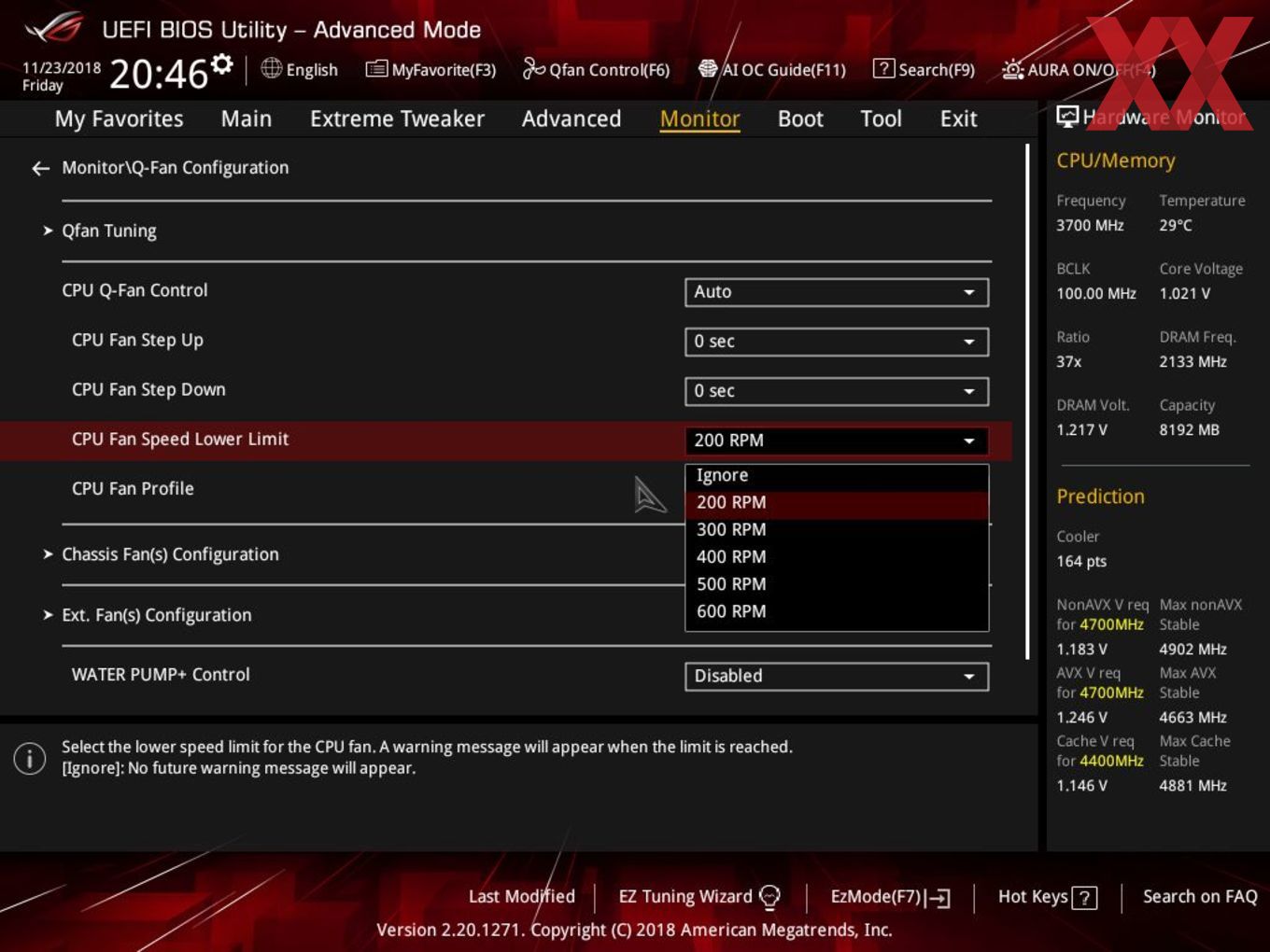Click the CPU Fan Profile label
The image size is (1270, 952).
pyautogui.click(x=133, y=489)
